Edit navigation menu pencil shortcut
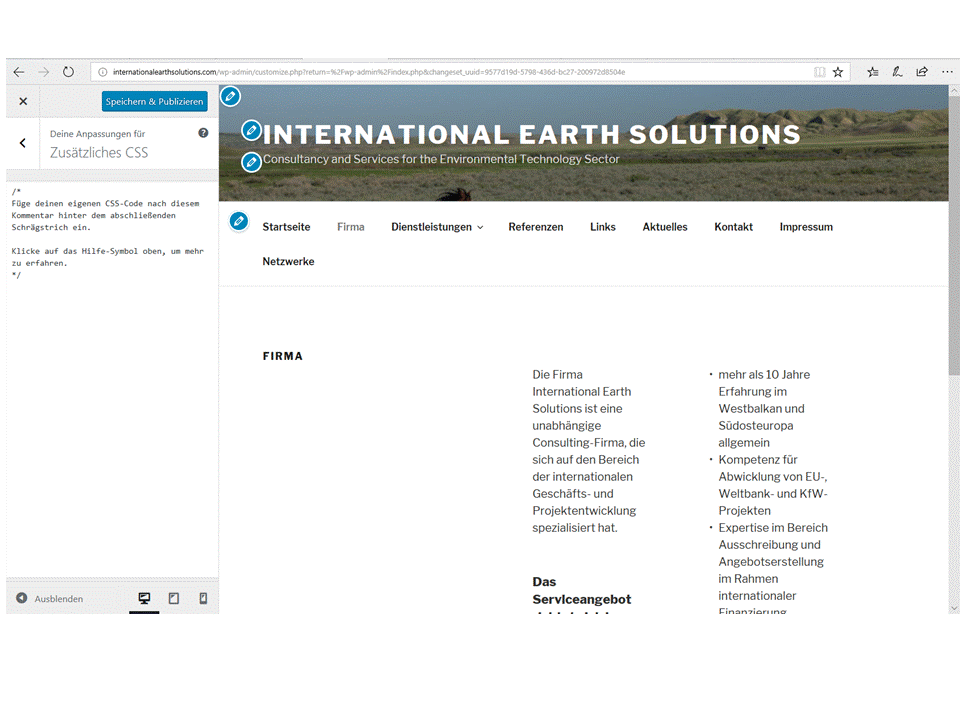This screenshot has height=720, width=960. pyautogui.click(x=239, y=221)
